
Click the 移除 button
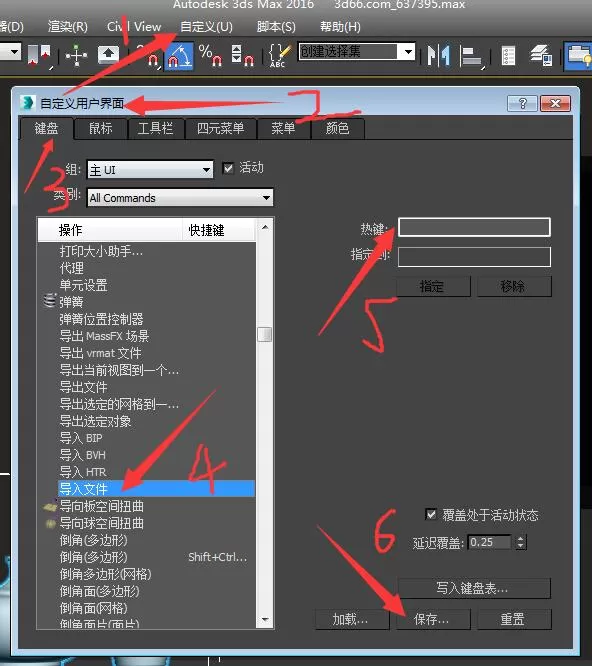[x=514, y=287]
